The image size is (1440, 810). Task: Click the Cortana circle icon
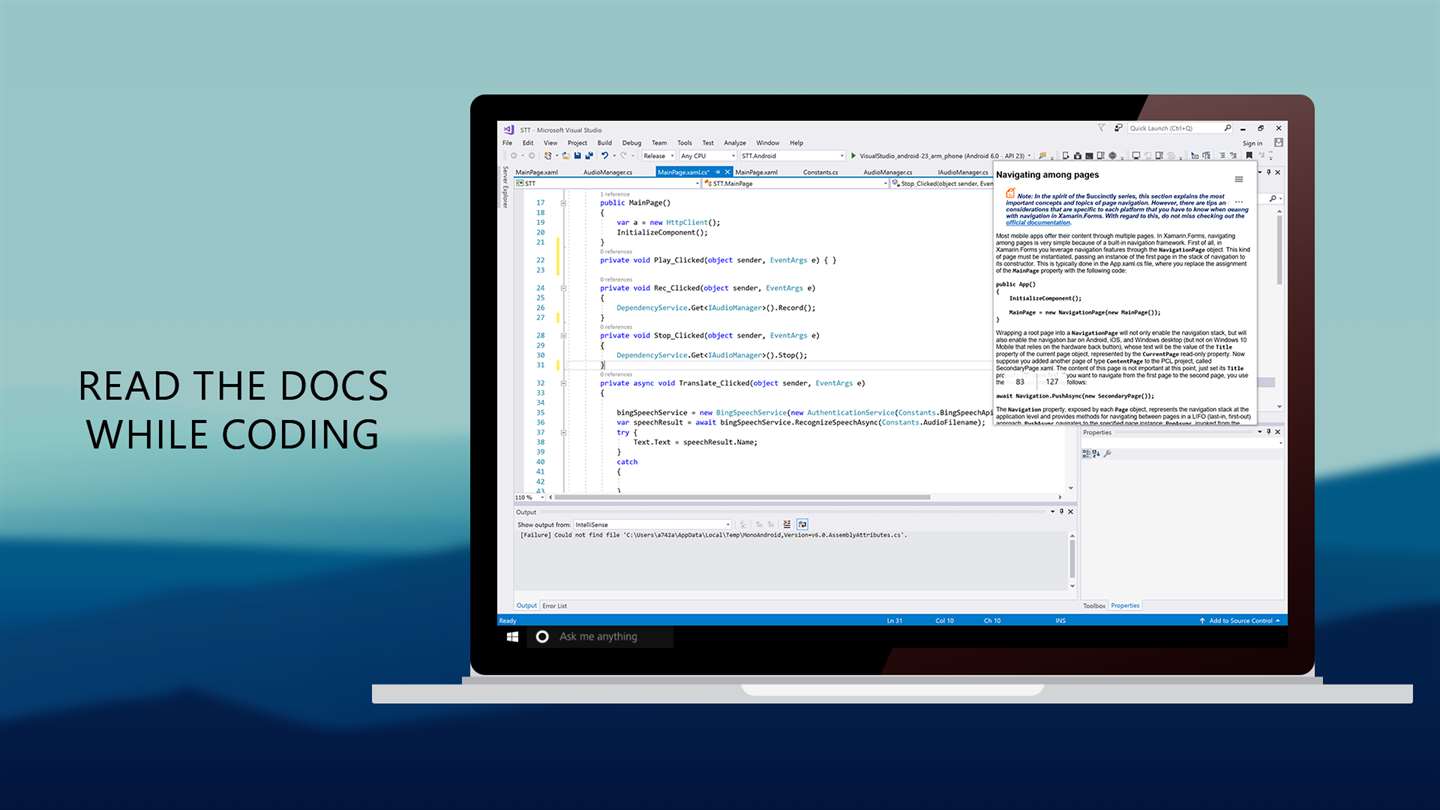(x=542, y=636)
